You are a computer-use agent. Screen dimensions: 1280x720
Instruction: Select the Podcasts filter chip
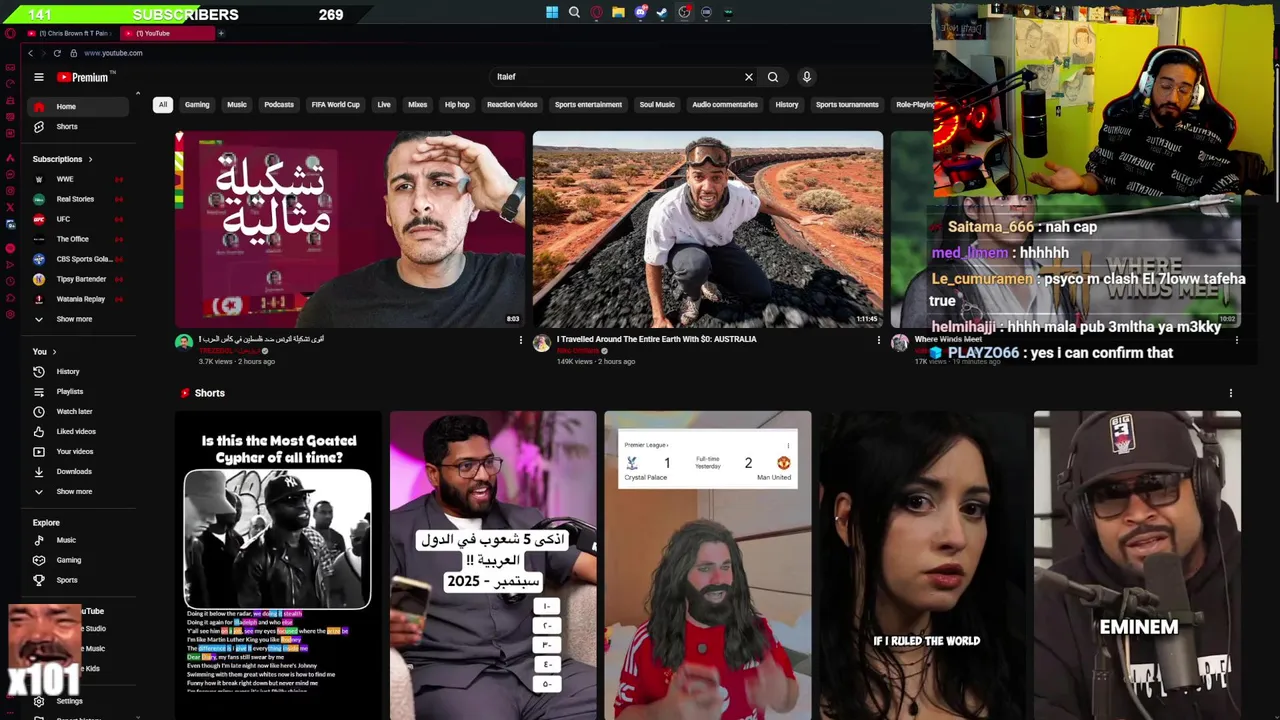point(279,104)
